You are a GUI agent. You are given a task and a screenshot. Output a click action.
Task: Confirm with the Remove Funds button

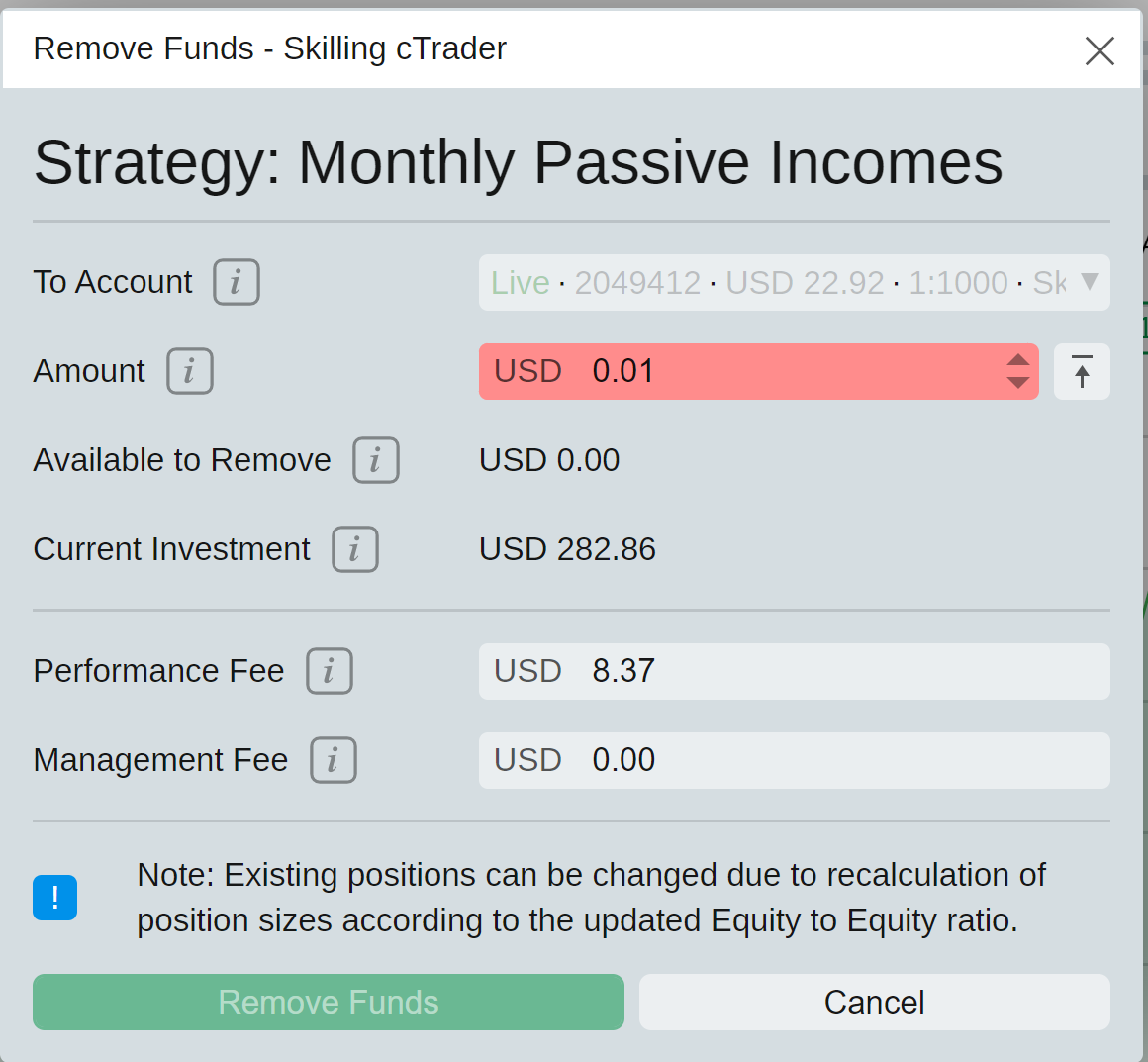coord(328,1002)
